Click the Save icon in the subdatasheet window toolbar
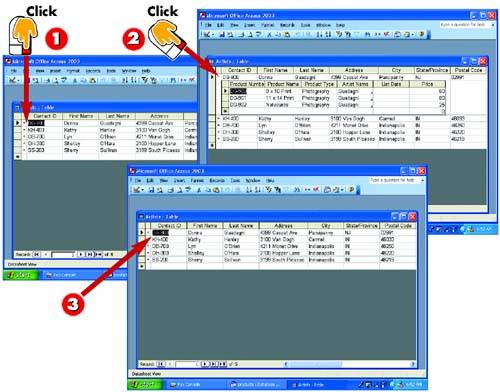Screen dimensions: 500x392 click(x=222, y=34)
